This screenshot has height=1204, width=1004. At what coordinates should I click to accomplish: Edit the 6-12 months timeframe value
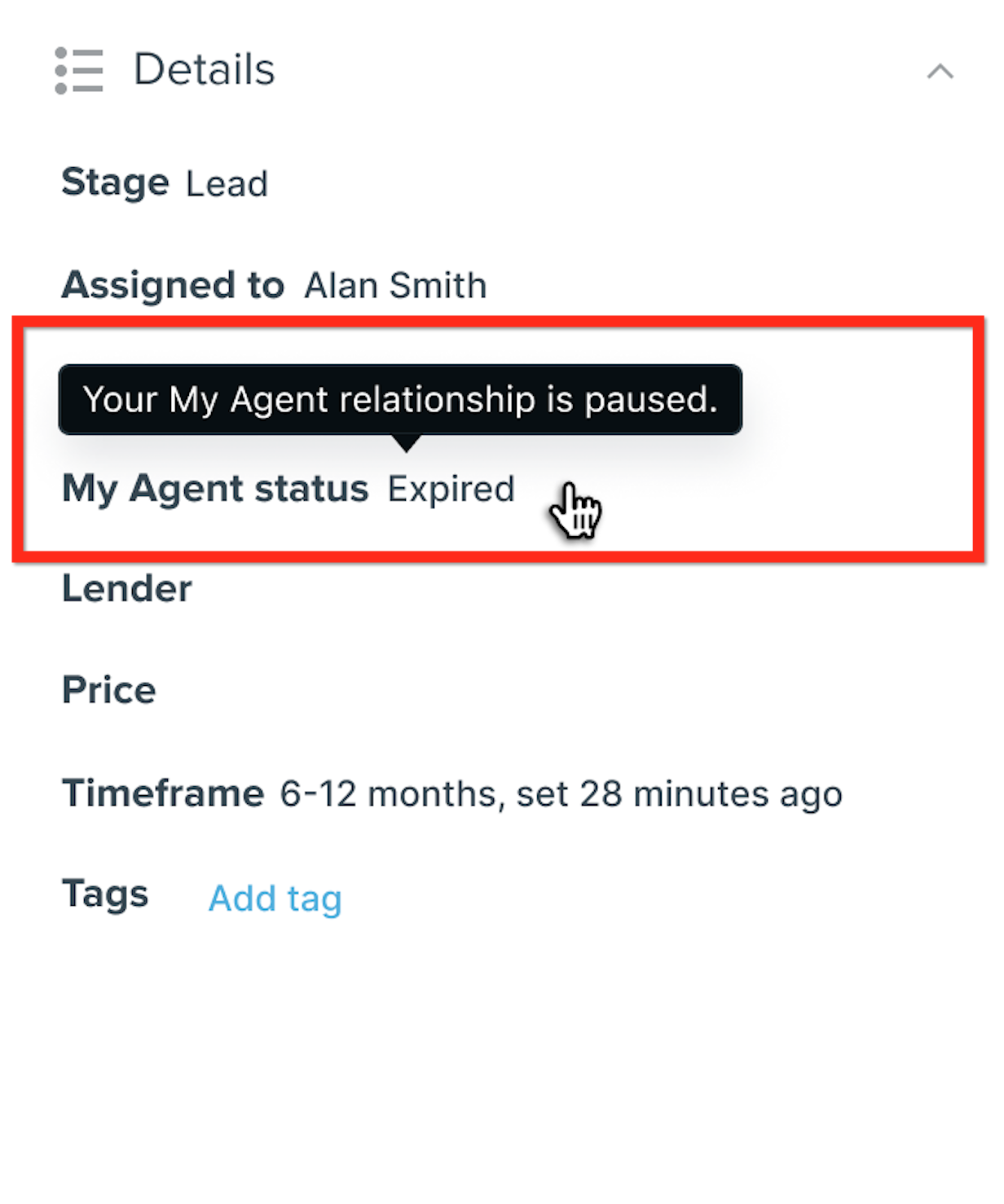tap(387, 794)
